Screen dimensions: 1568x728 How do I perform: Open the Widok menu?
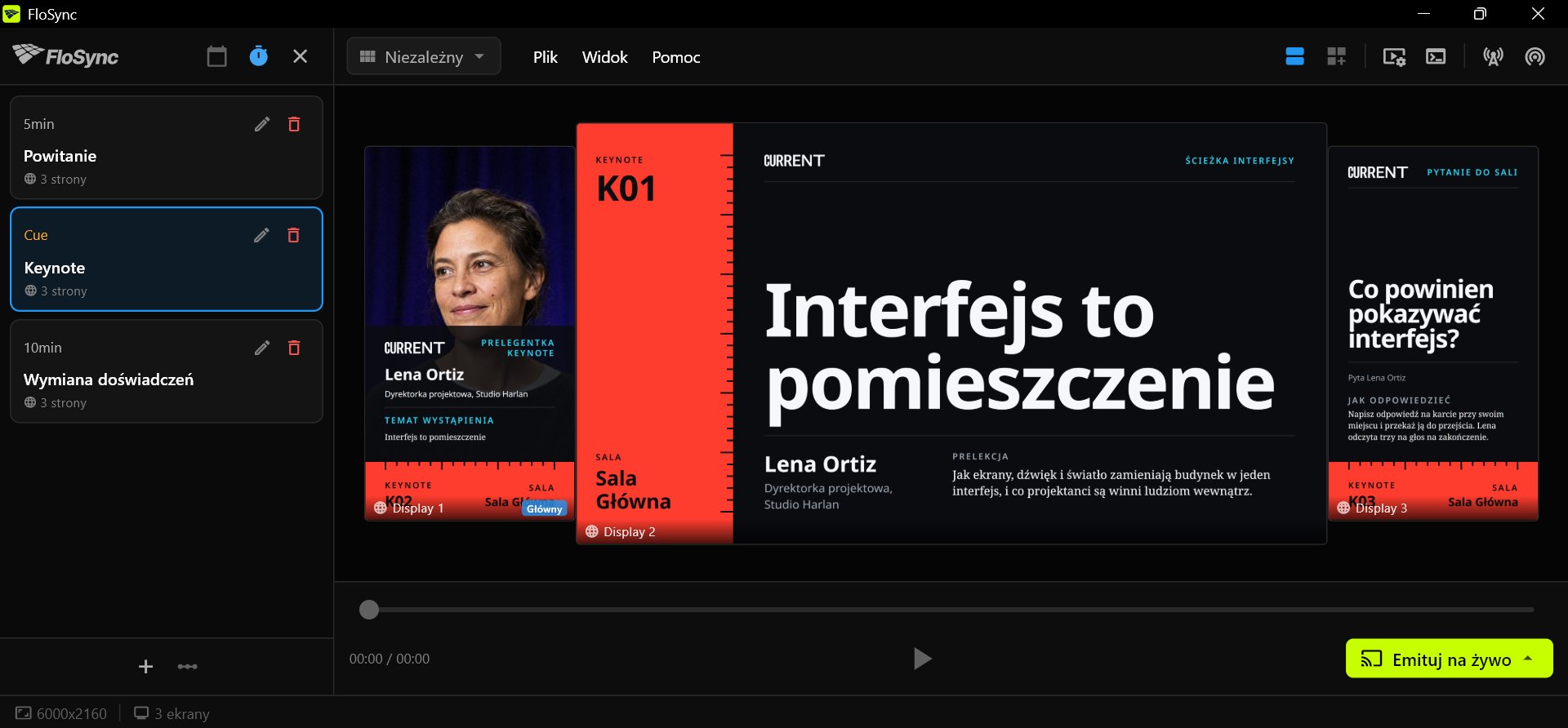605,57
